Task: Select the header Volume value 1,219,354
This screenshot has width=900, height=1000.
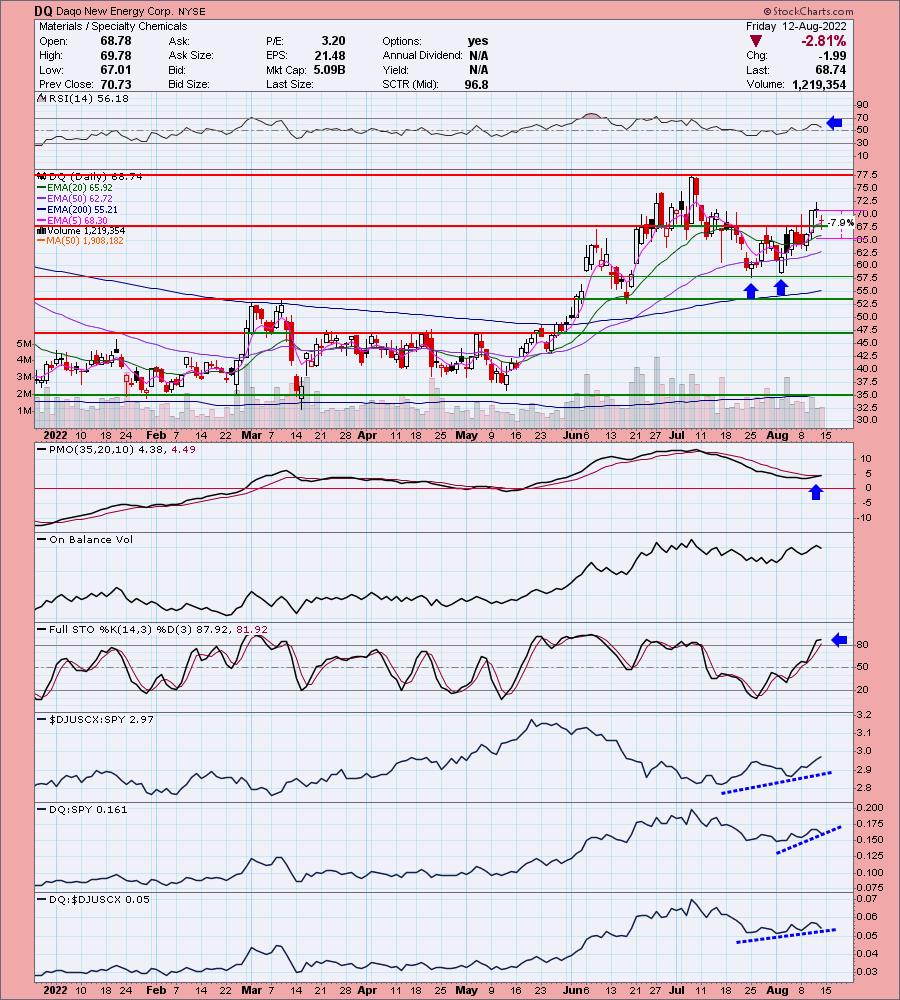Action: point(819,84)
